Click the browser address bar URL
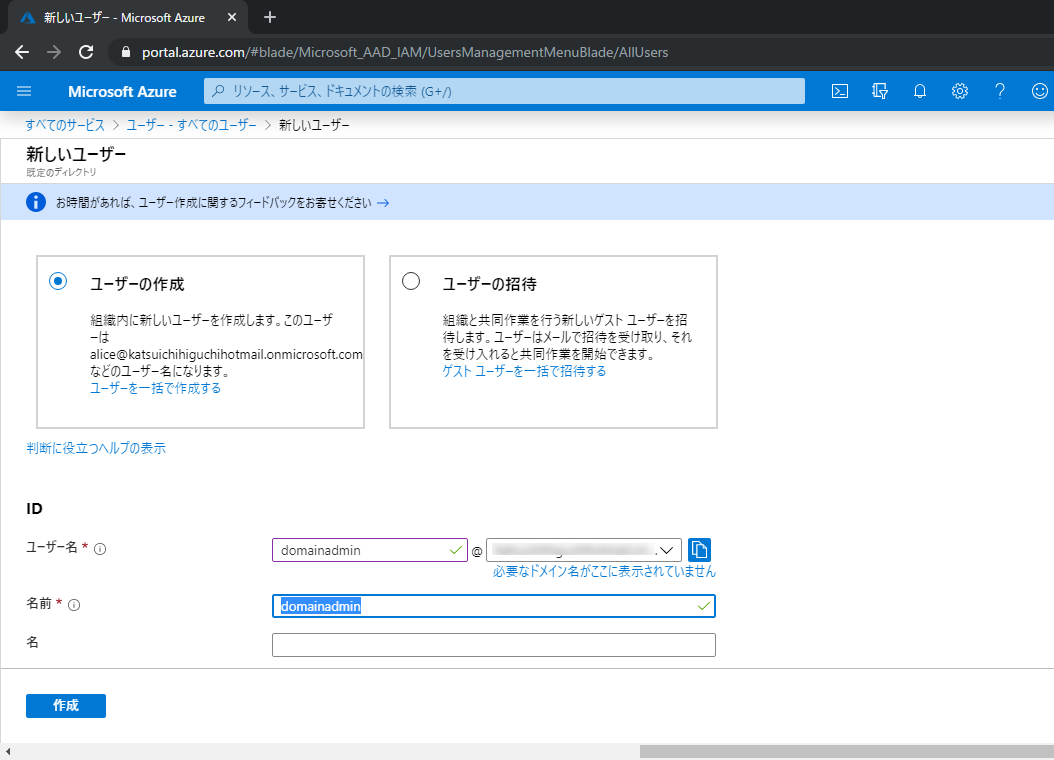This screenshot has width=1054, height=760. [x=405, y=52]
